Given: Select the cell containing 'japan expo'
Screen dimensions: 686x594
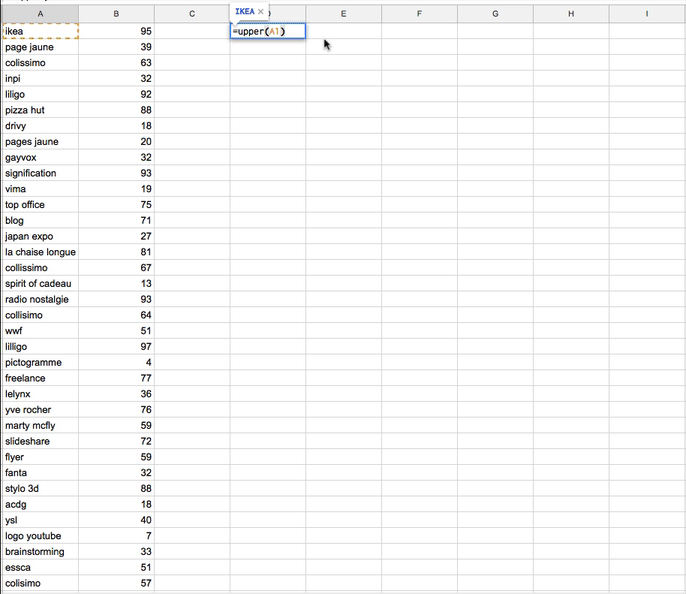Looking at the screenshot, I should 40,236.
